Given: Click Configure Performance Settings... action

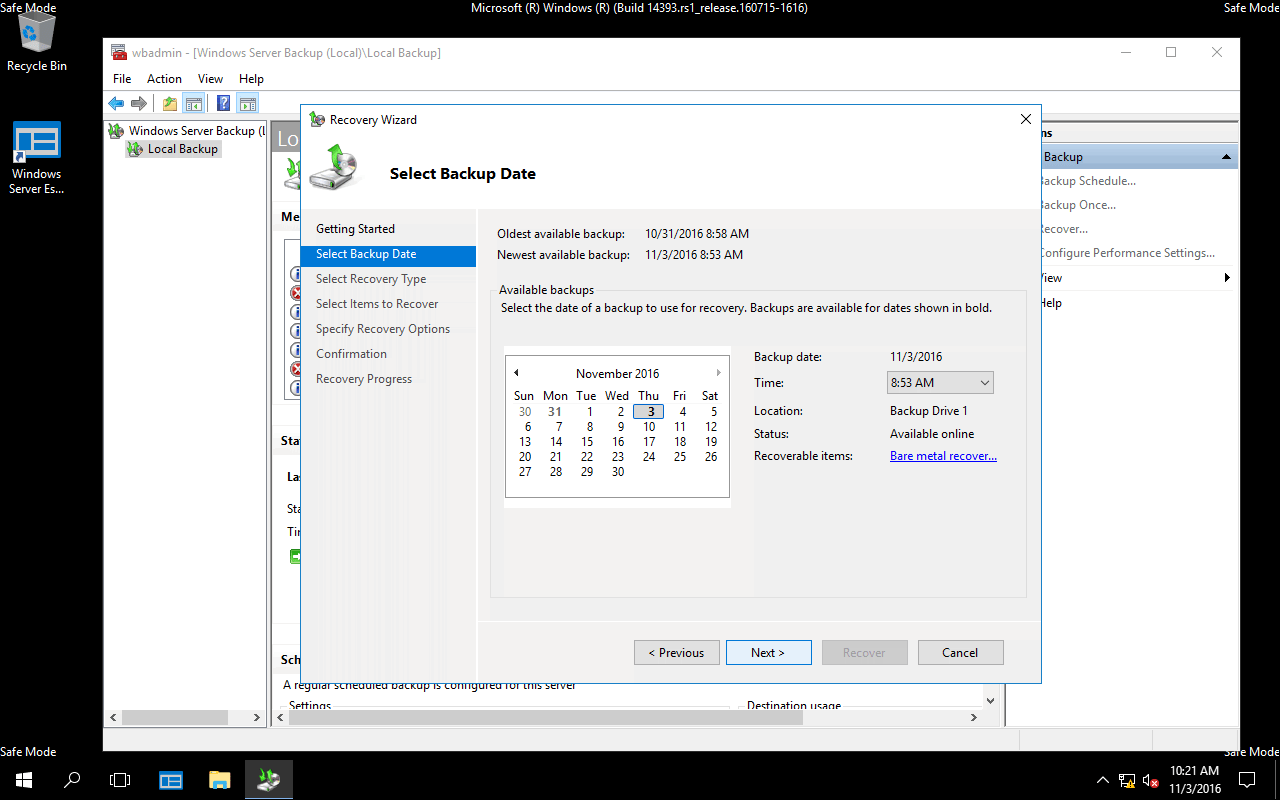Looking at the screenshot, I should click(1127, 253).
